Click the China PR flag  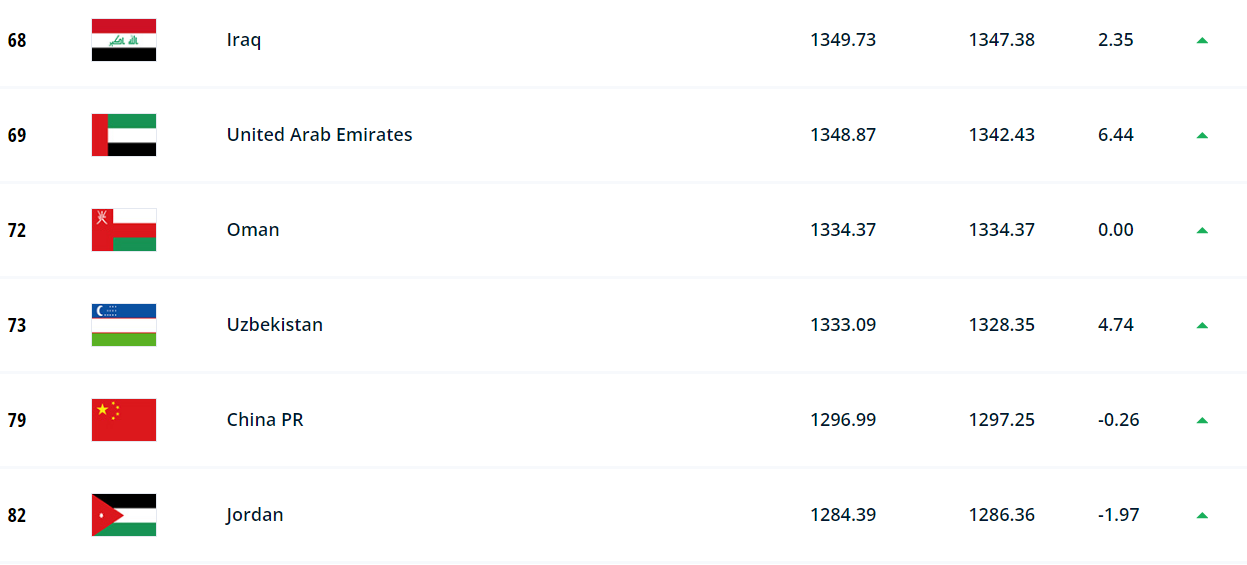click(x=124, y=420)
